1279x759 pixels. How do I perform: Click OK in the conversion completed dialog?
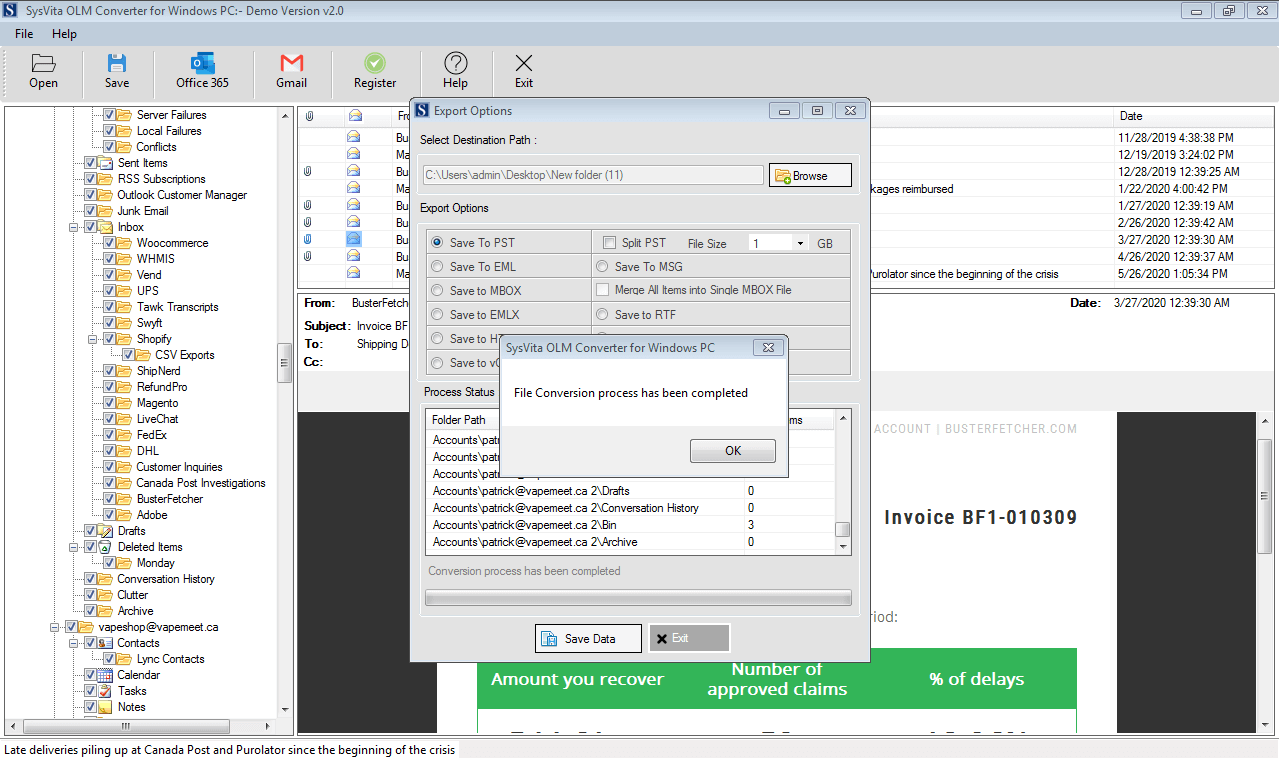[x=733, y=451]
